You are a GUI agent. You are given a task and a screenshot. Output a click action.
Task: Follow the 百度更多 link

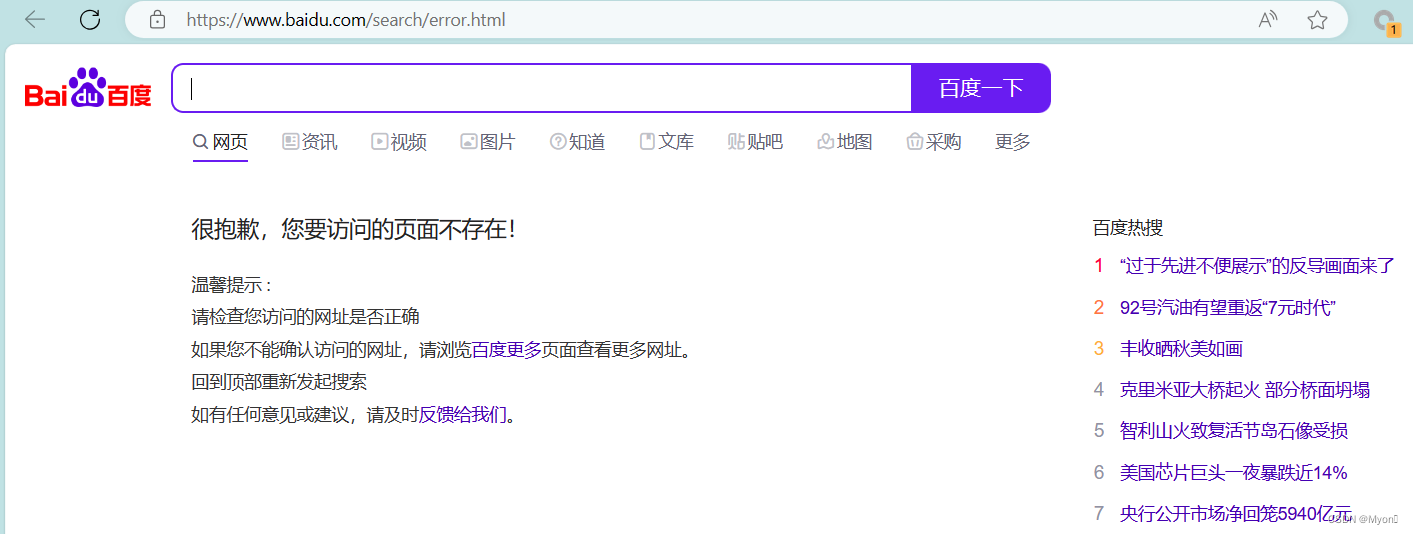click(506, 350)
